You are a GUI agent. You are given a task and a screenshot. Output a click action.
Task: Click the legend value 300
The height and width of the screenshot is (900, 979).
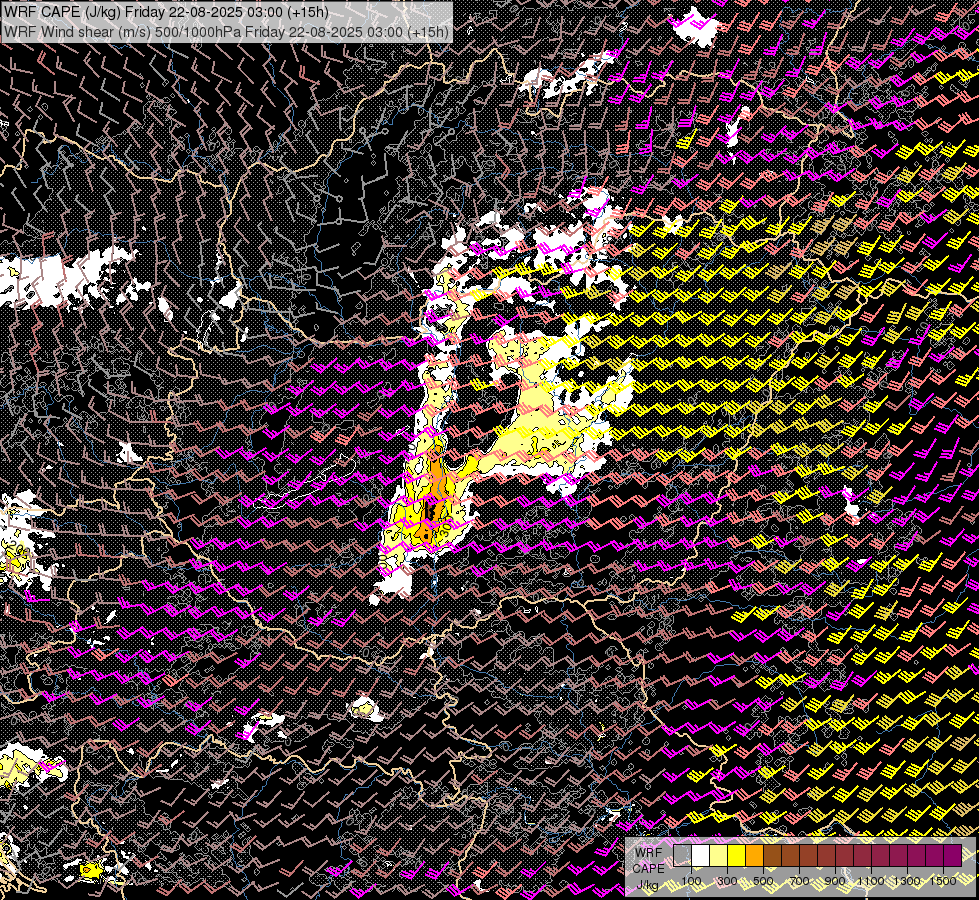click(x=727, y=881)
